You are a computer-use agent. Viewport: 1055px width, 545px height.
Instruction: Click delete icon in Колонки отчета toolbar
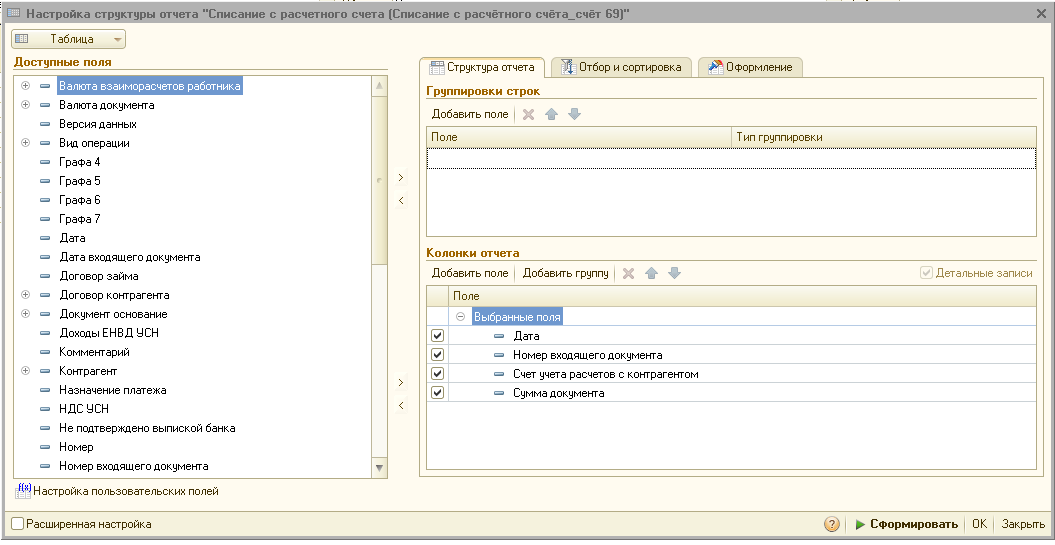(x=628, y=273)
